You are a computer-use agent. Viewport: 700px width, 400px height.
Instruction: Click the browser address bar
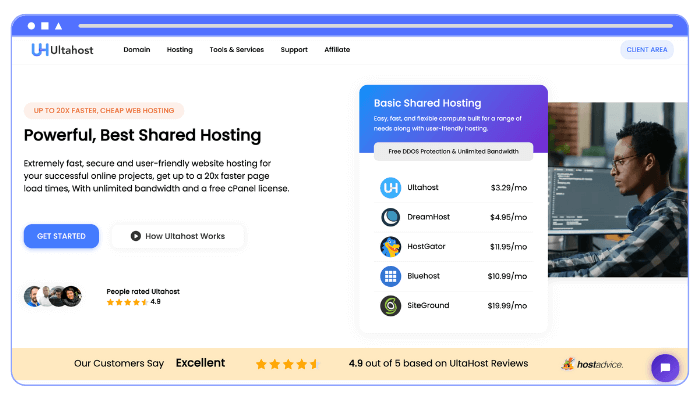[x=380, y=25]
